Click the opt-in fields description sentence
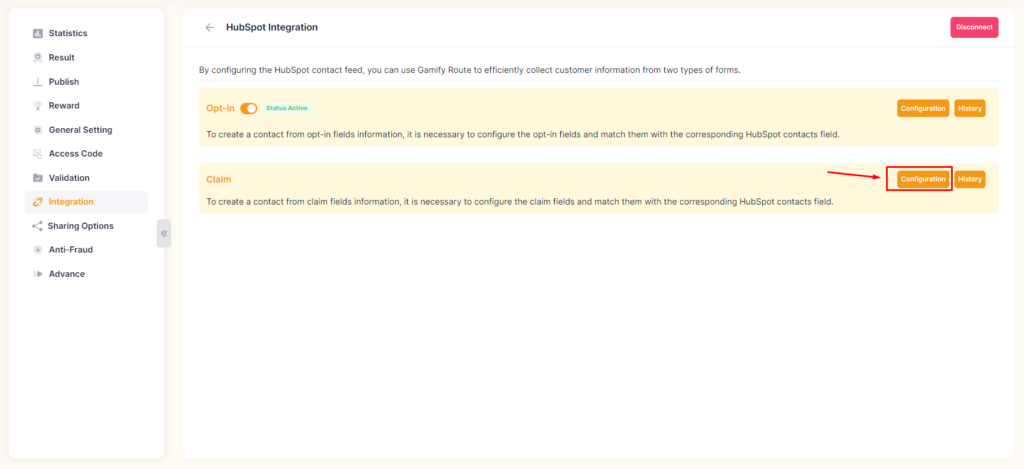Image resolution: width=1024 pixels, height=469 pixels. (x=522, y=135)
